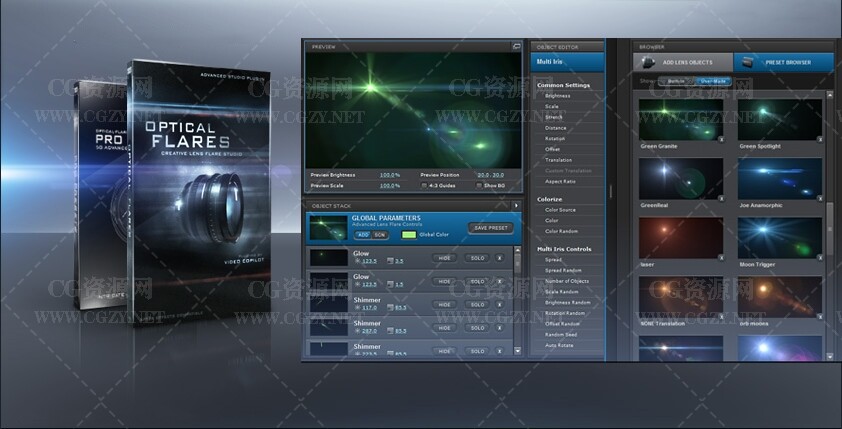Expand the Object Stack arrow menu
Viewport: 842px width, 429px height.
516,205
